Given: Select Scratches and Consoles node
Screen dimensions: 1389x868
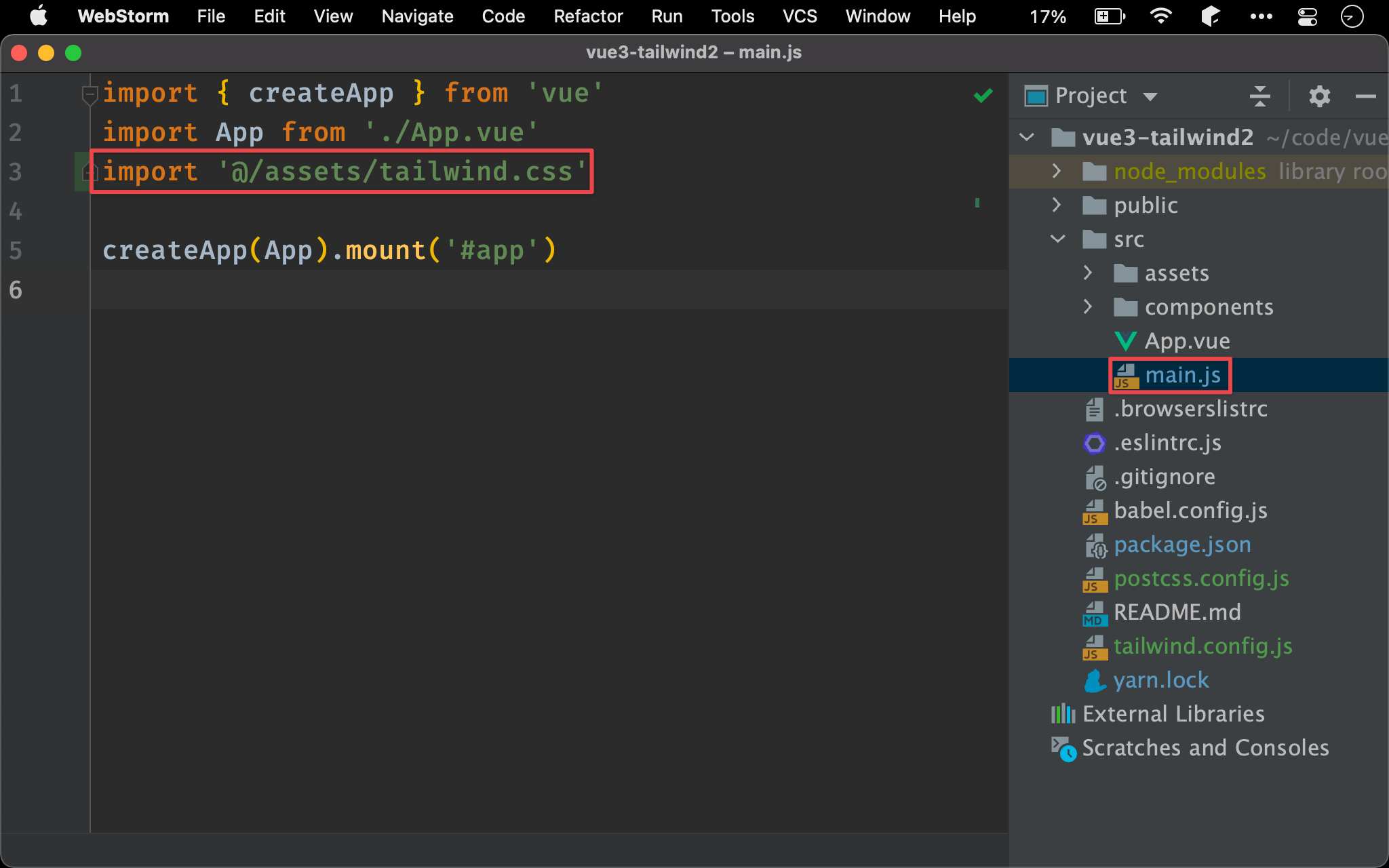Looking at the screenshot, I should [x=1205, y=748].
